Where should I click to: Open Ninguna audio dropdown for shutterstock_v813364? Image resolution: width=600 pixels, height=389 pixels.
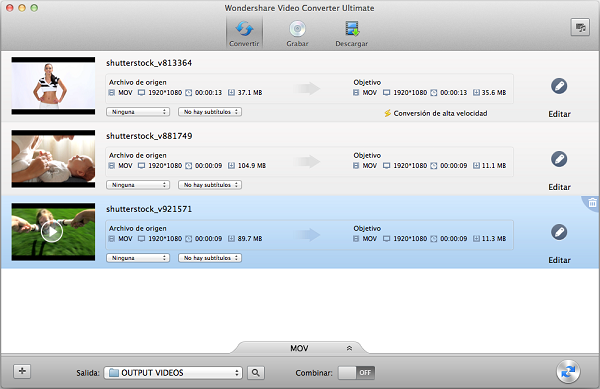pos(138,112)
